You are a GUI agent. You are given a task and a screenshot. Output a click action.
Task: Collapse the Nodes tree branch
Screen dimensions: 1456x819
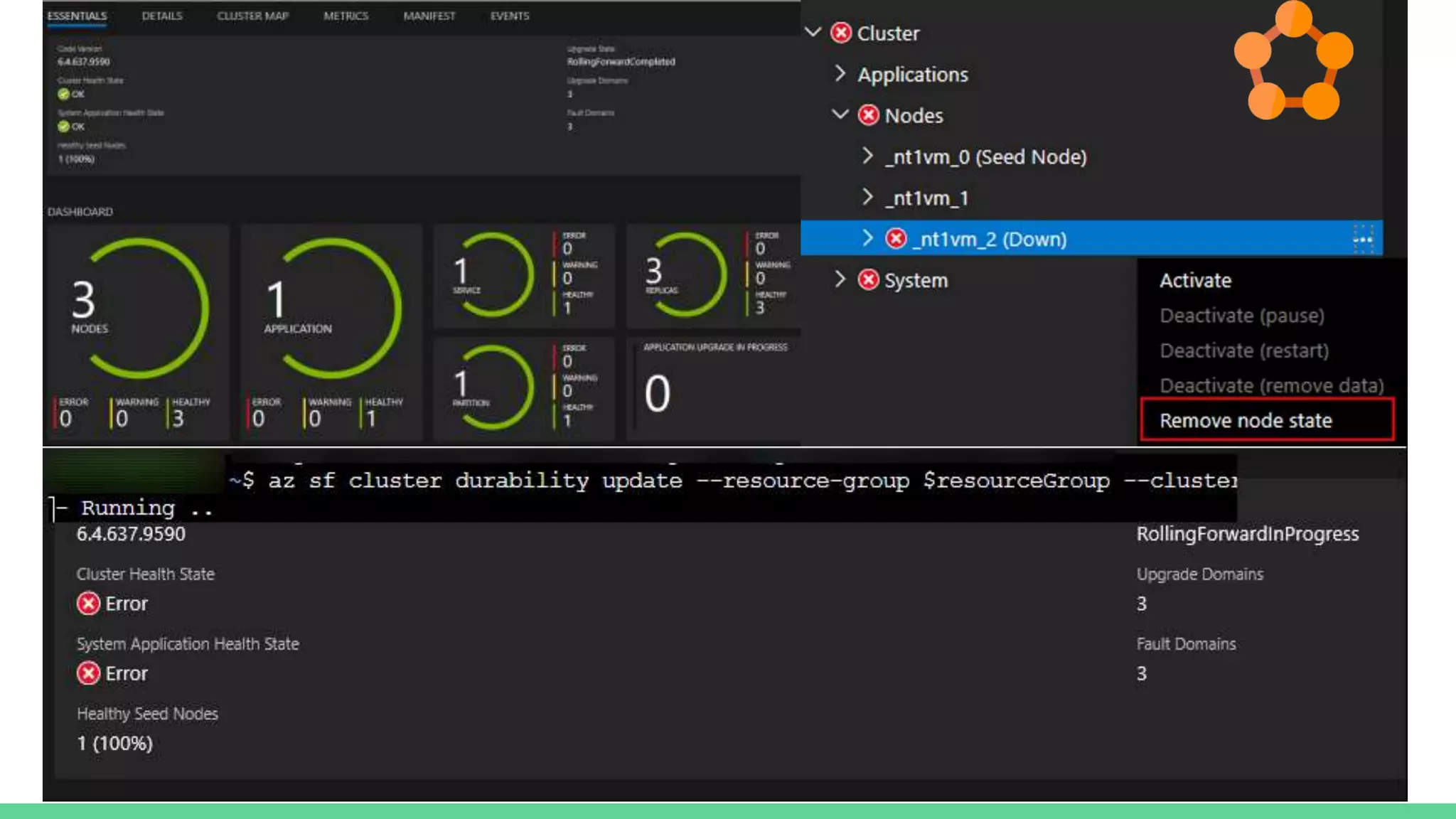coord(840,114)
